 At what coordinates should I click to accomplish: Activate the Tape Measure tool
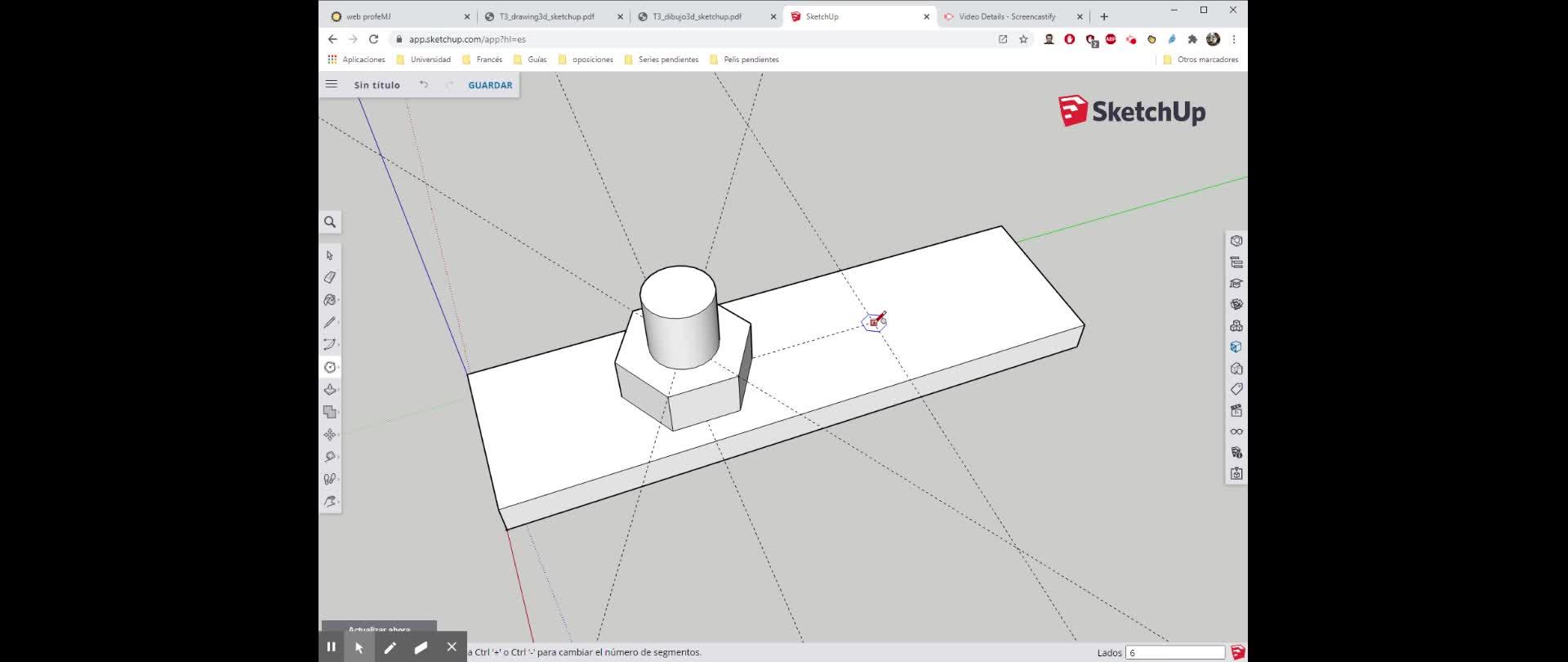330,457
